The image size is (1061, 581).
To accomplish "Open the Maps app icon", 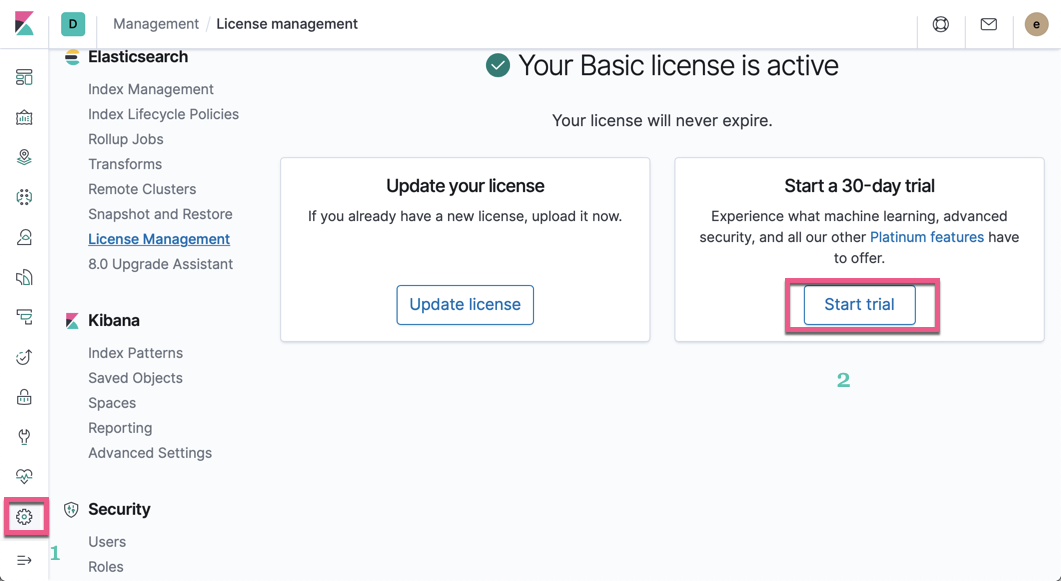I will (24, 158).
